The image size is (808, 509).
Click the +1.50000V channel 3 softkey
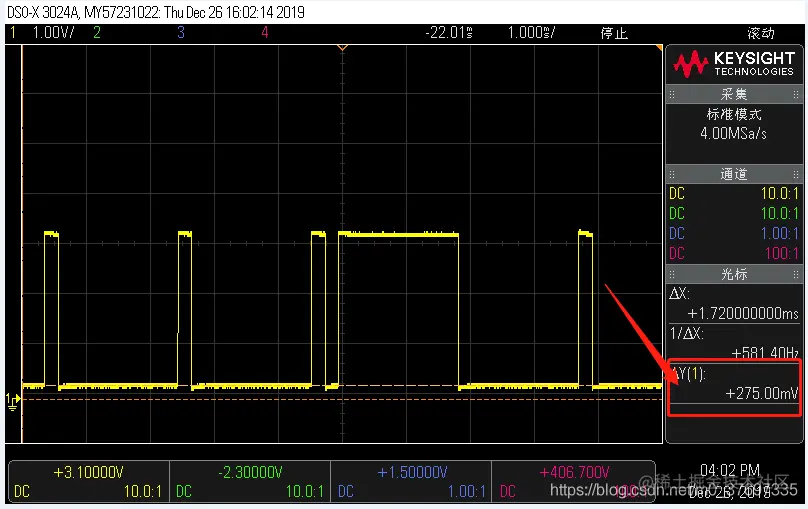pos(411,482)
